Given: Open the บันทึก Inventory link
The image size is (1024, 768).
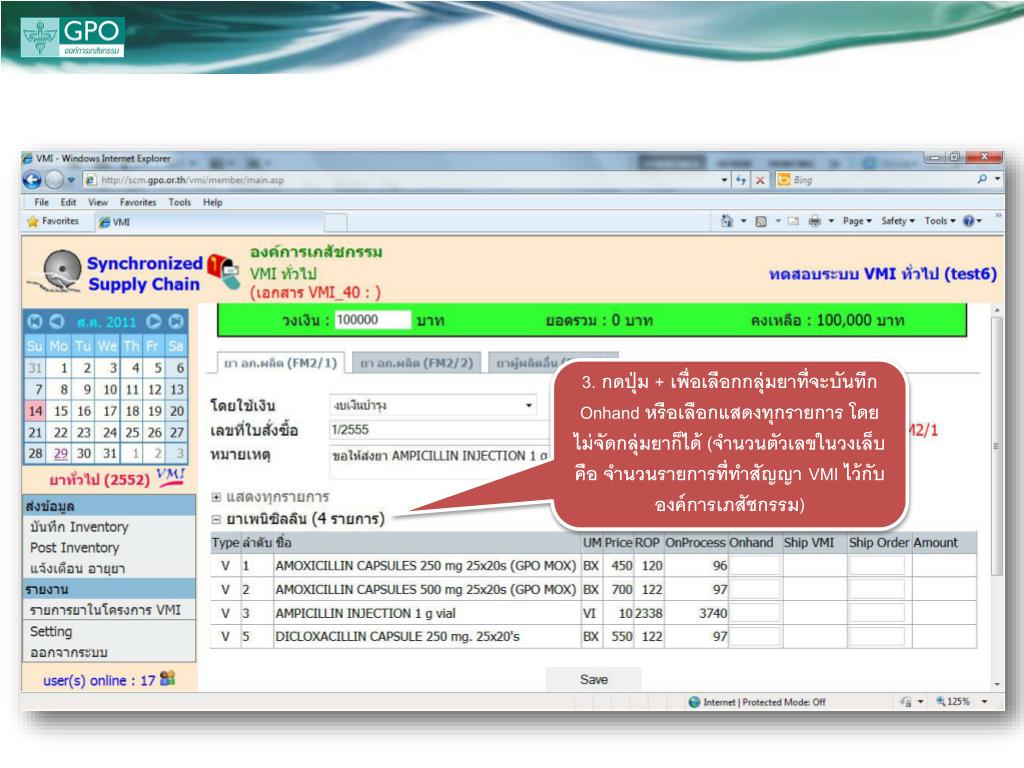Looking at the screenshot, I should [79, 527].
